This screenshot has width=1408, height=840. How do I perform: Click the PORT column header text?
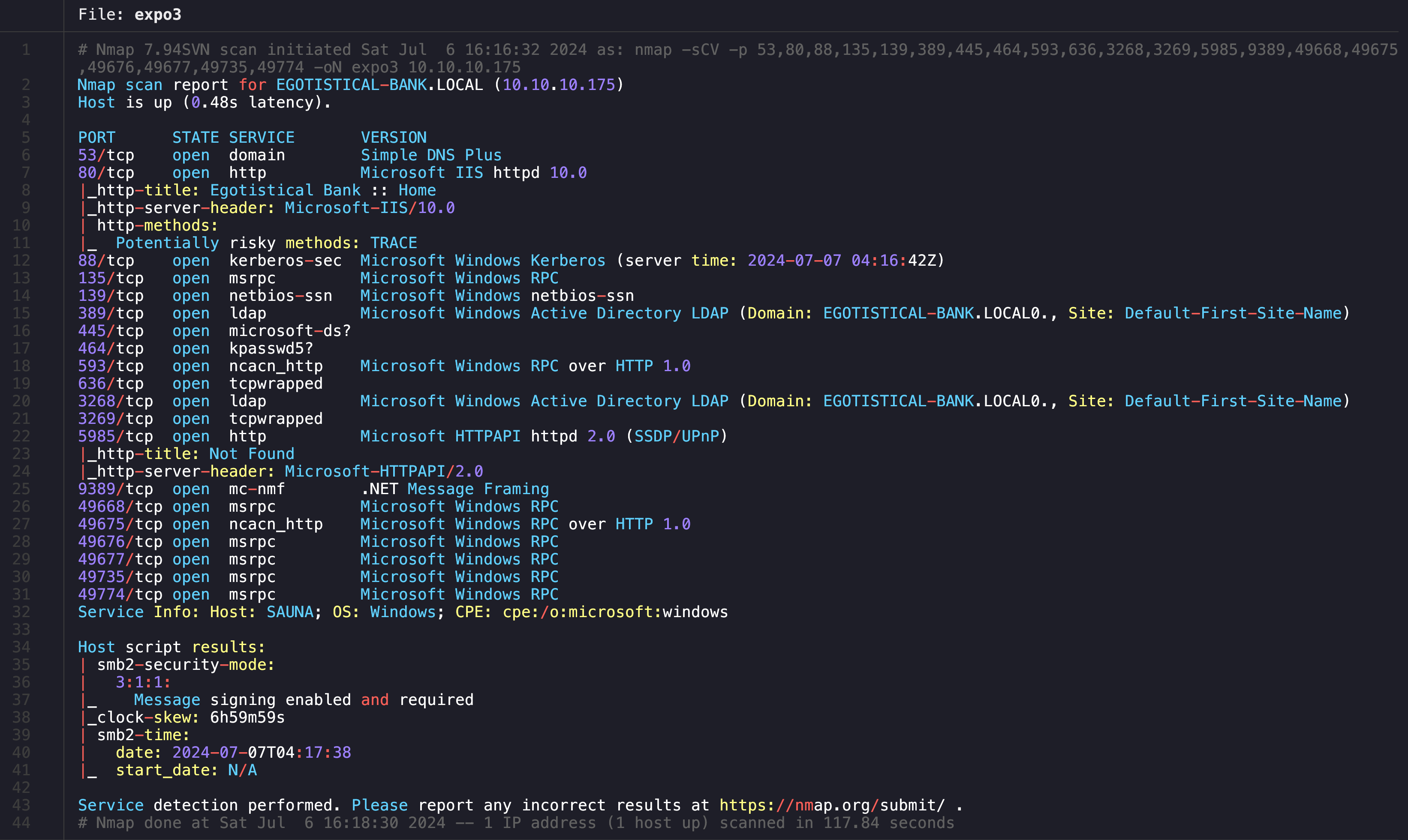[x=96, y=138]
